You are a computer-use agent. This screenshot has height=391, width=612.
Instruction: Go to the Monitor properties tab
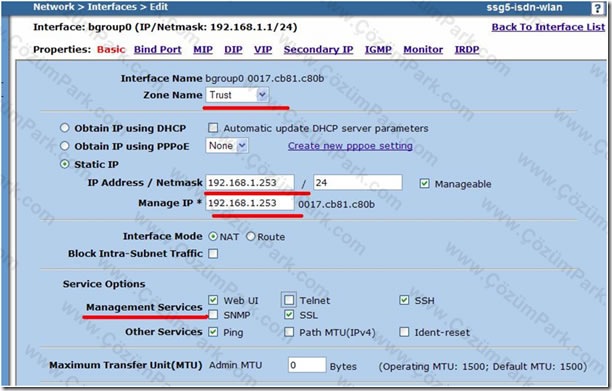pos(423,50)
